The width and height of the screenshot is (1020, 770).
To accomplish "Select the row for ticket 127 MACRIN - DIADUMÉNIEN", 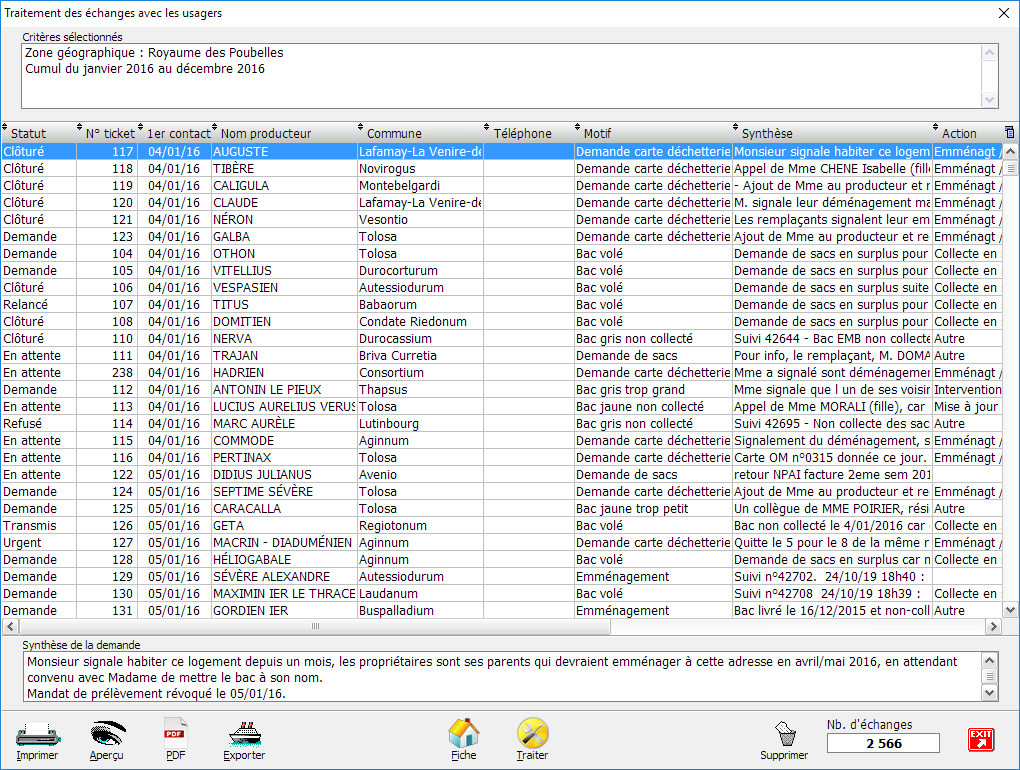I will coord(282,542).
